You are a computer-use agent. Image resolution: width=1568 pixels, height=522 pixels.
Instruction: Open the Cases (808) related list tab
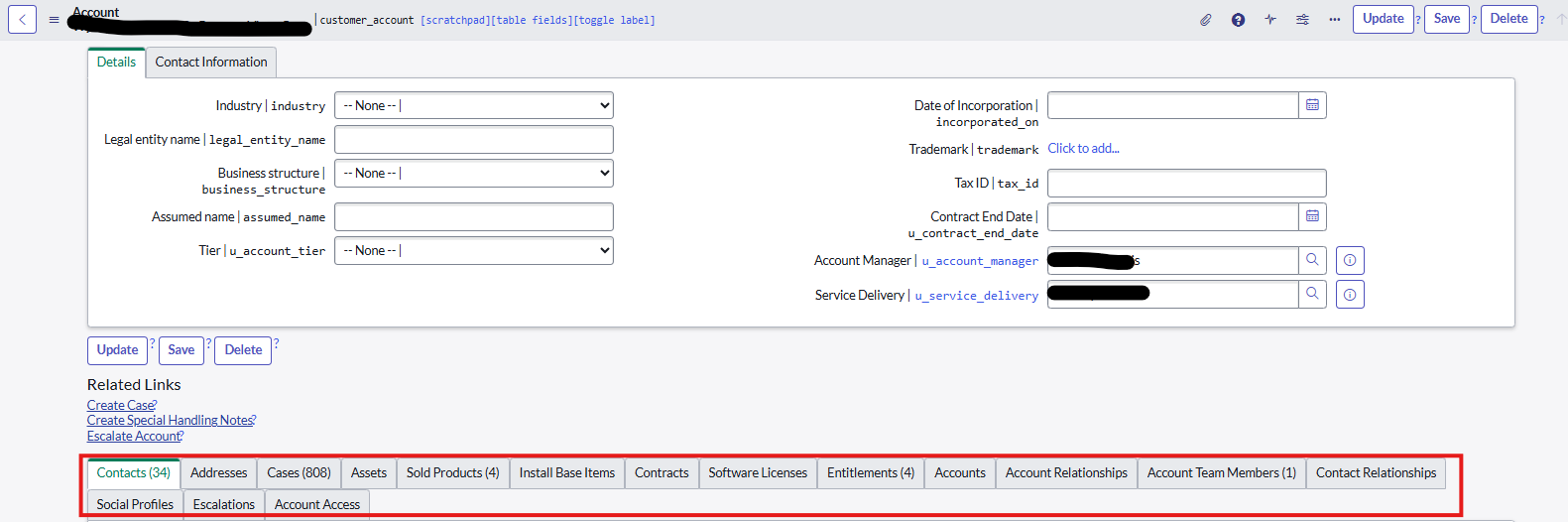point(300,473)
